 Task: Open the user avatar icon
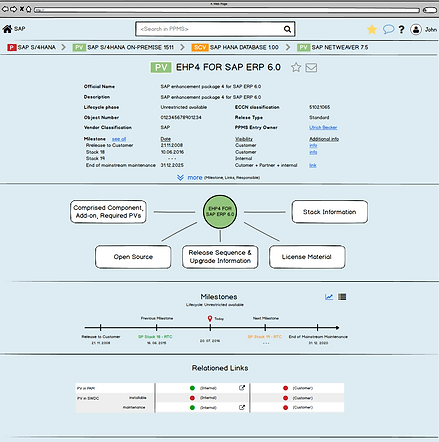(x=416, y=29)
